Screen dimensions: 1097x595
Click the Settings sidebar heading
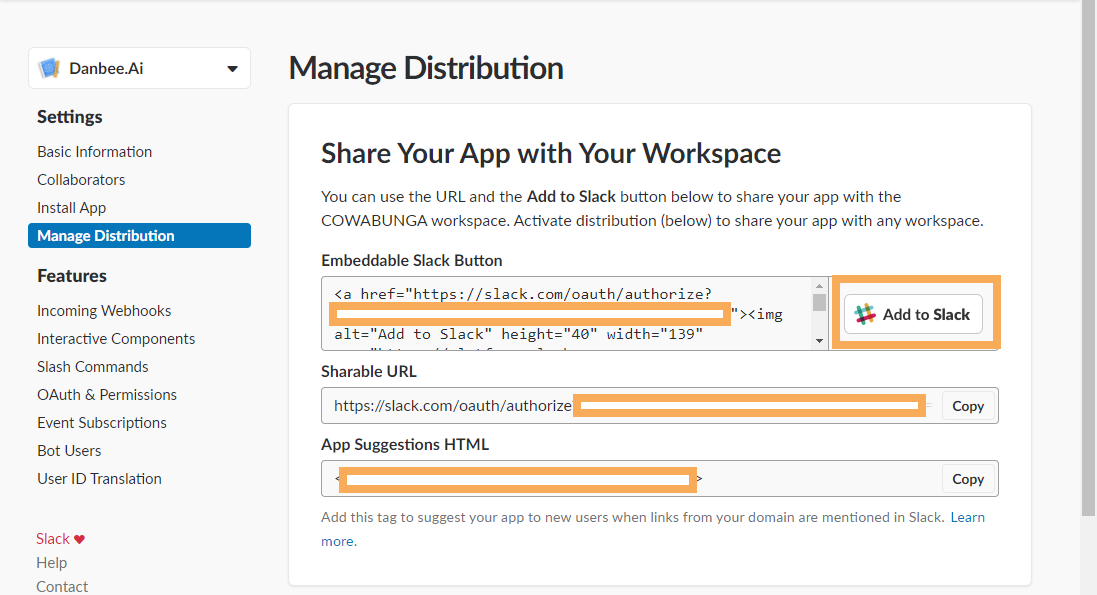tap(69, 117)
